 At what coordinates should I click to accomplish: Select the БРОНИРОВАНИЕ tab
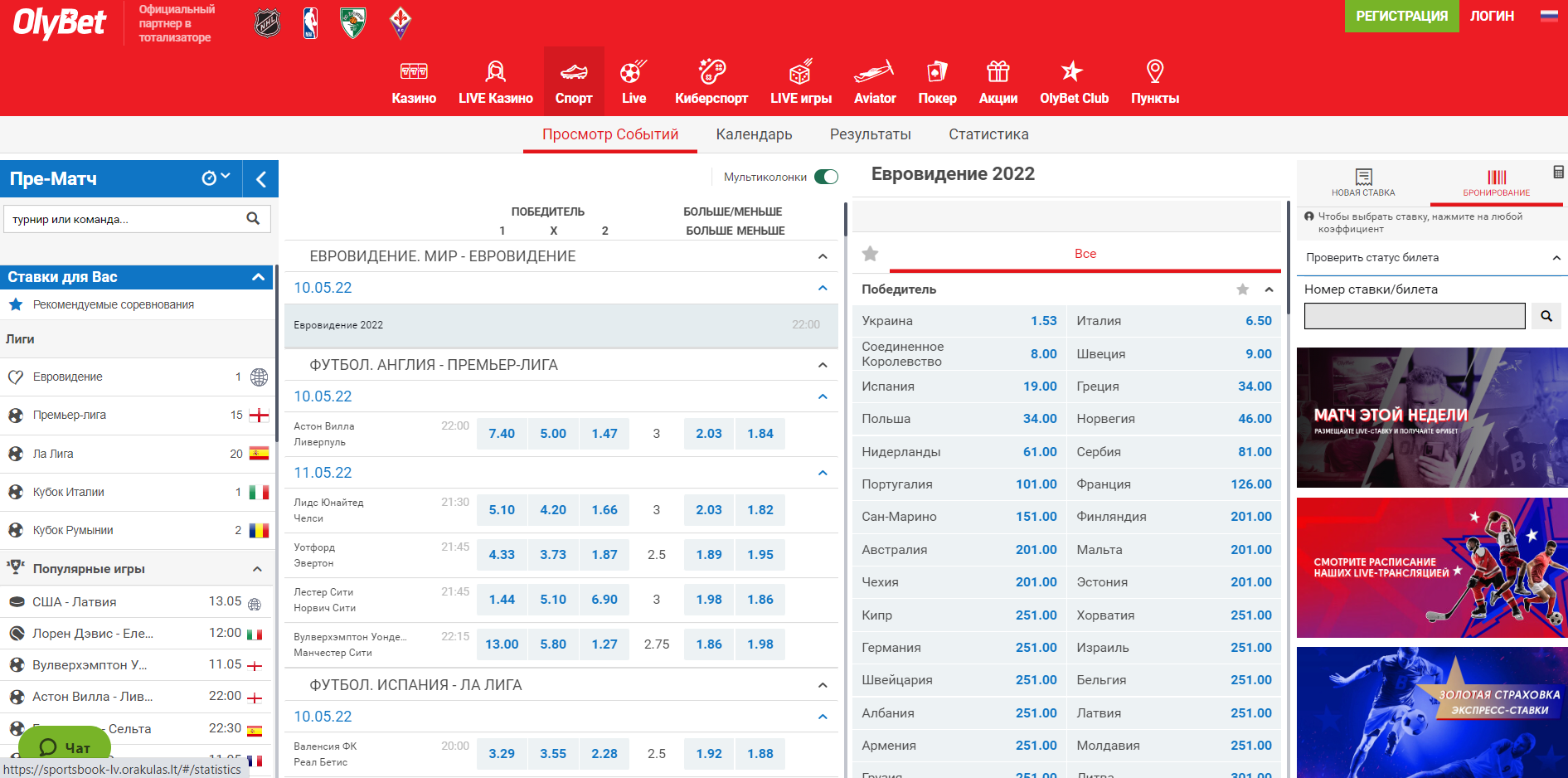tap(1496, 182)
